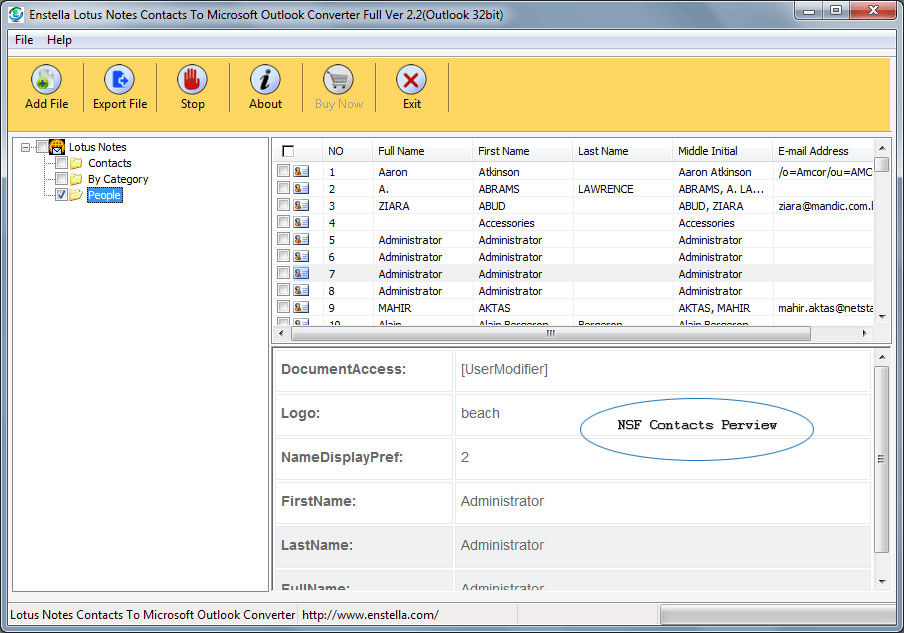The height and width of the screenshot is (633, 904).
Task: Enable the Contacts folder checkbox
Action: [62, 163]
